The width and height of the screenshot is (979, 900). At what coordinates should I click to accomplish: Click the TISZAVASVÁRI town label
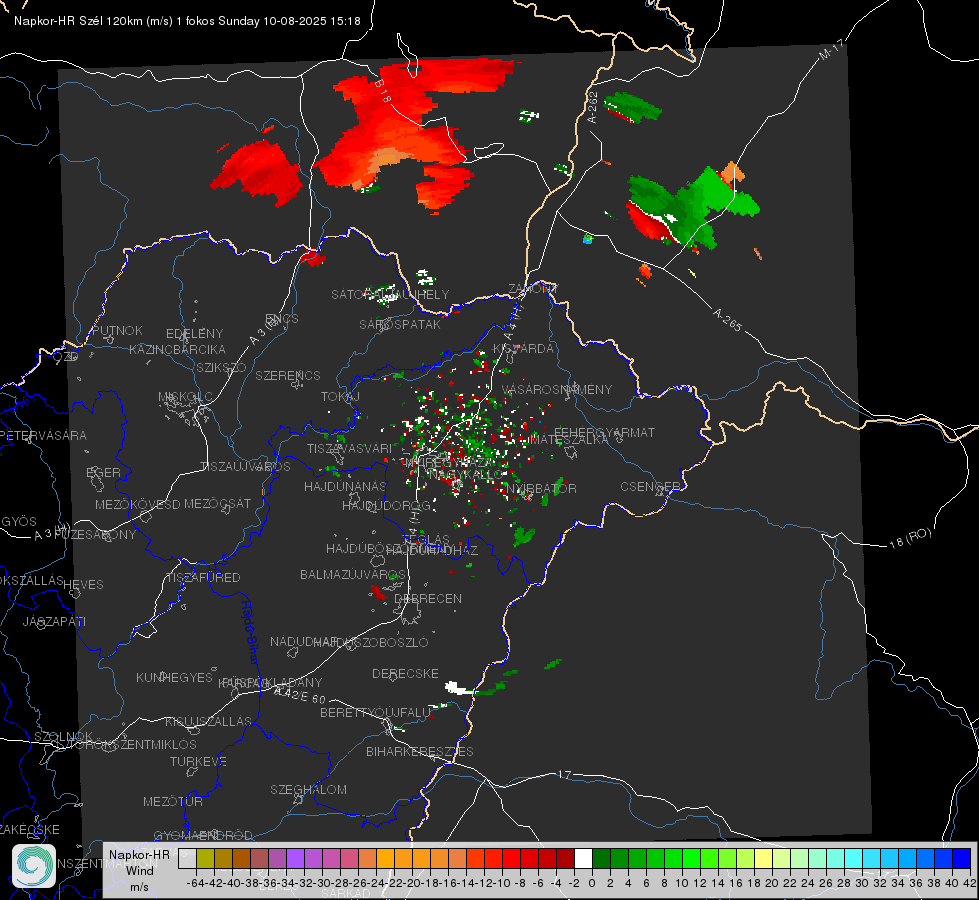tap(350, 448)
